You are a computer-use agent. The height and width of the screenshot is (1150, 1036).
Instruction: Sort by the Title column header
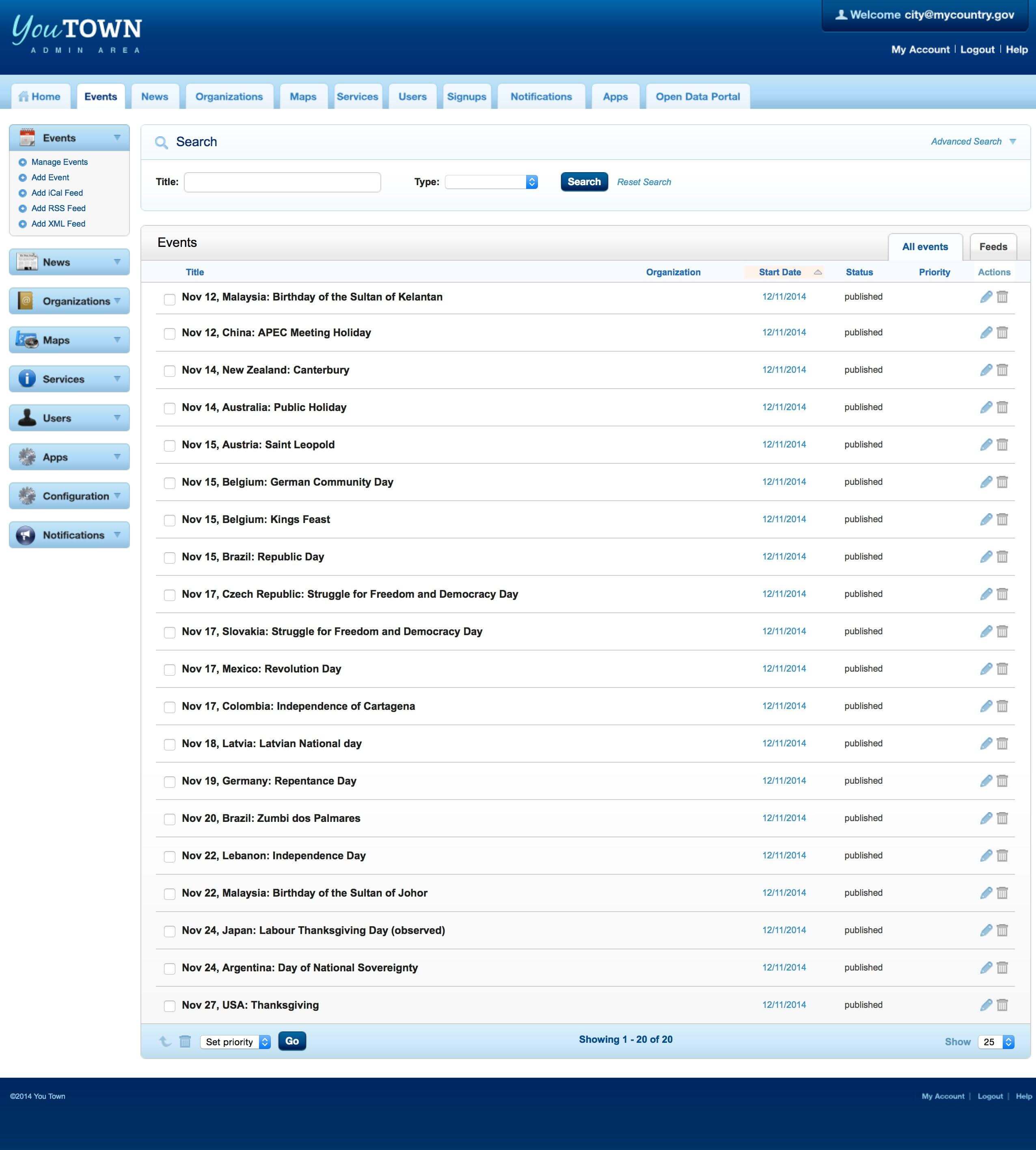(195, 272)
